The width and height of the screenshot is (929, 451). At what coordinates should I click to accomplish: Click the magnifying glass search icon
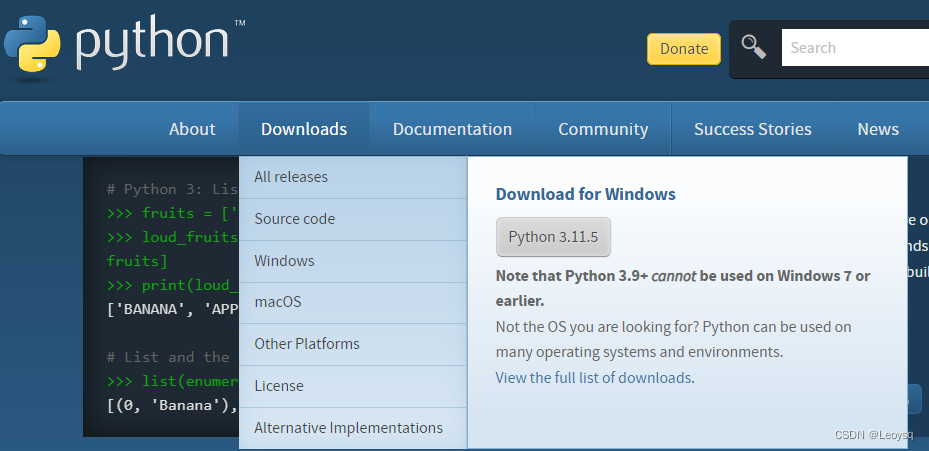(754, 47)
